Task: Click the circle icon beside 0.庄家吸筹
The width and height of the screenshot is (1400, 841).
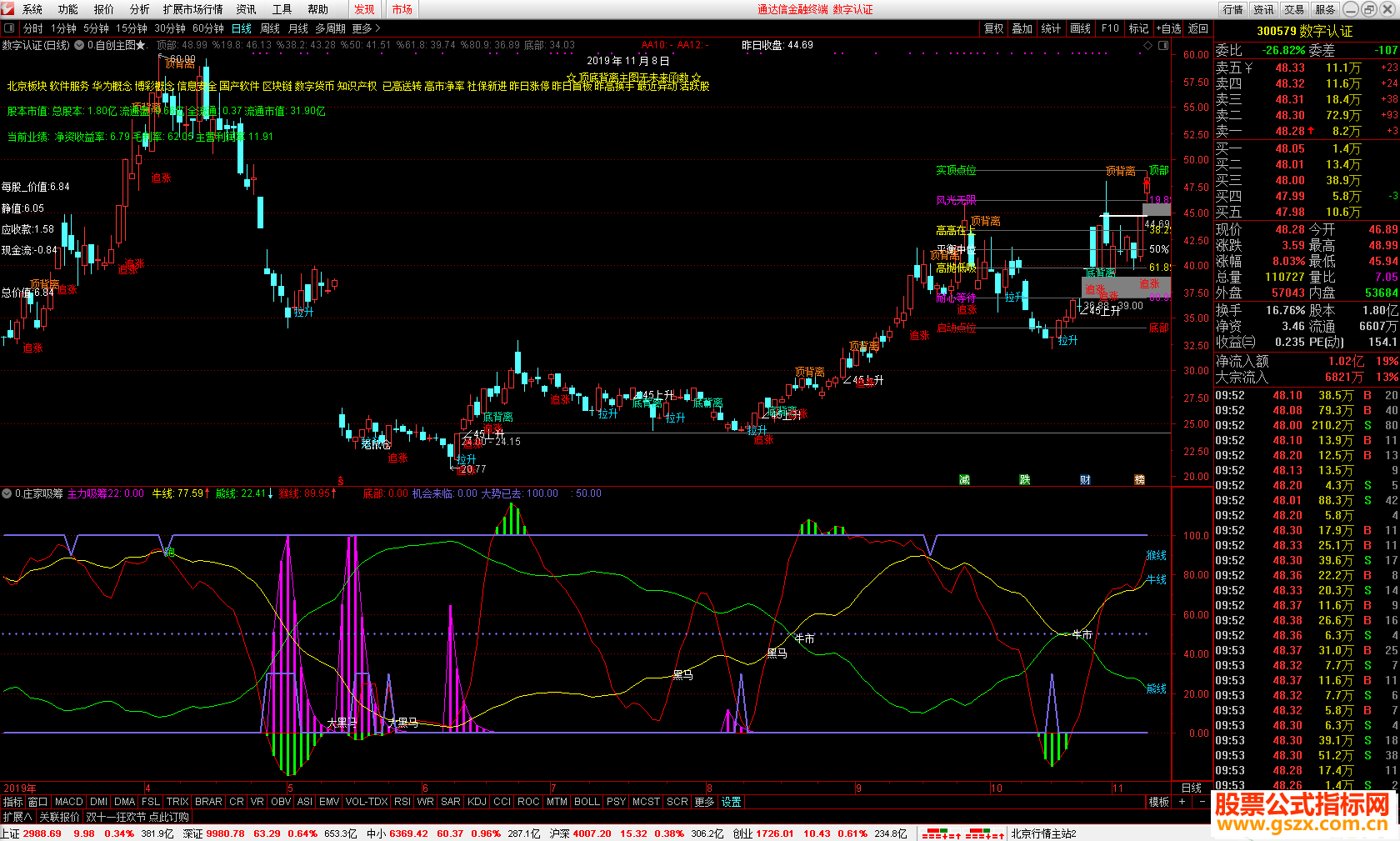Action: 7,493
